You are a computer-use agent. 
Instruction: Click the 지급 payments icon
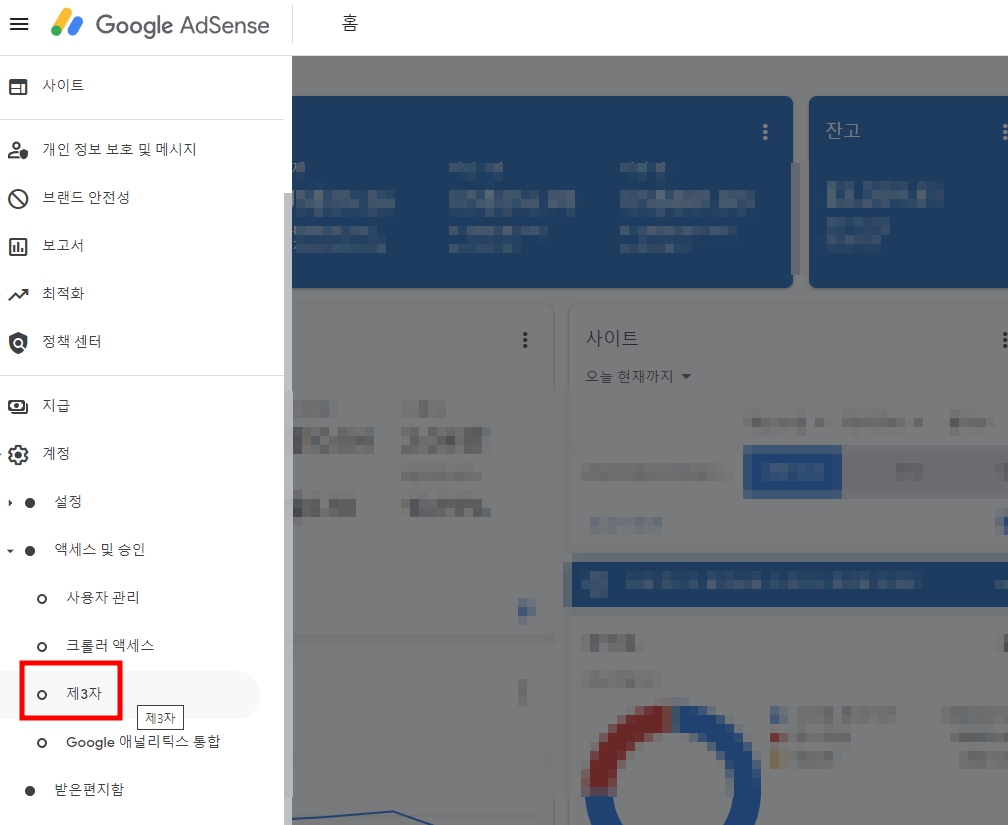pyautogui.click(x=18, y=406)
